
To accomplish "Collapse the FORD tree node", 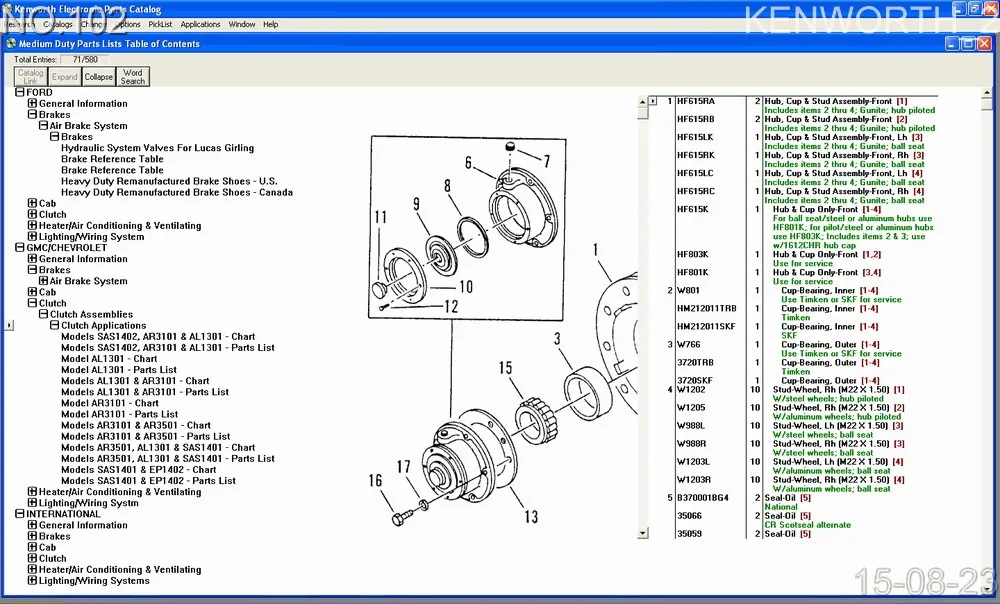I will (x=20, y=92).
